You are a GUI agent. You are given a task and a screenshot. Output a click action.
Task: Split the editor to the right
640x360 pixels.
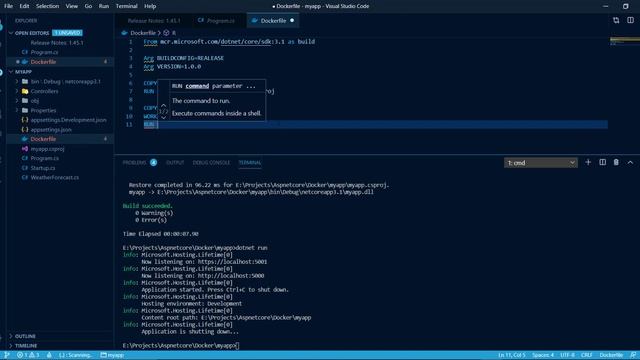(x=630, y=20)
